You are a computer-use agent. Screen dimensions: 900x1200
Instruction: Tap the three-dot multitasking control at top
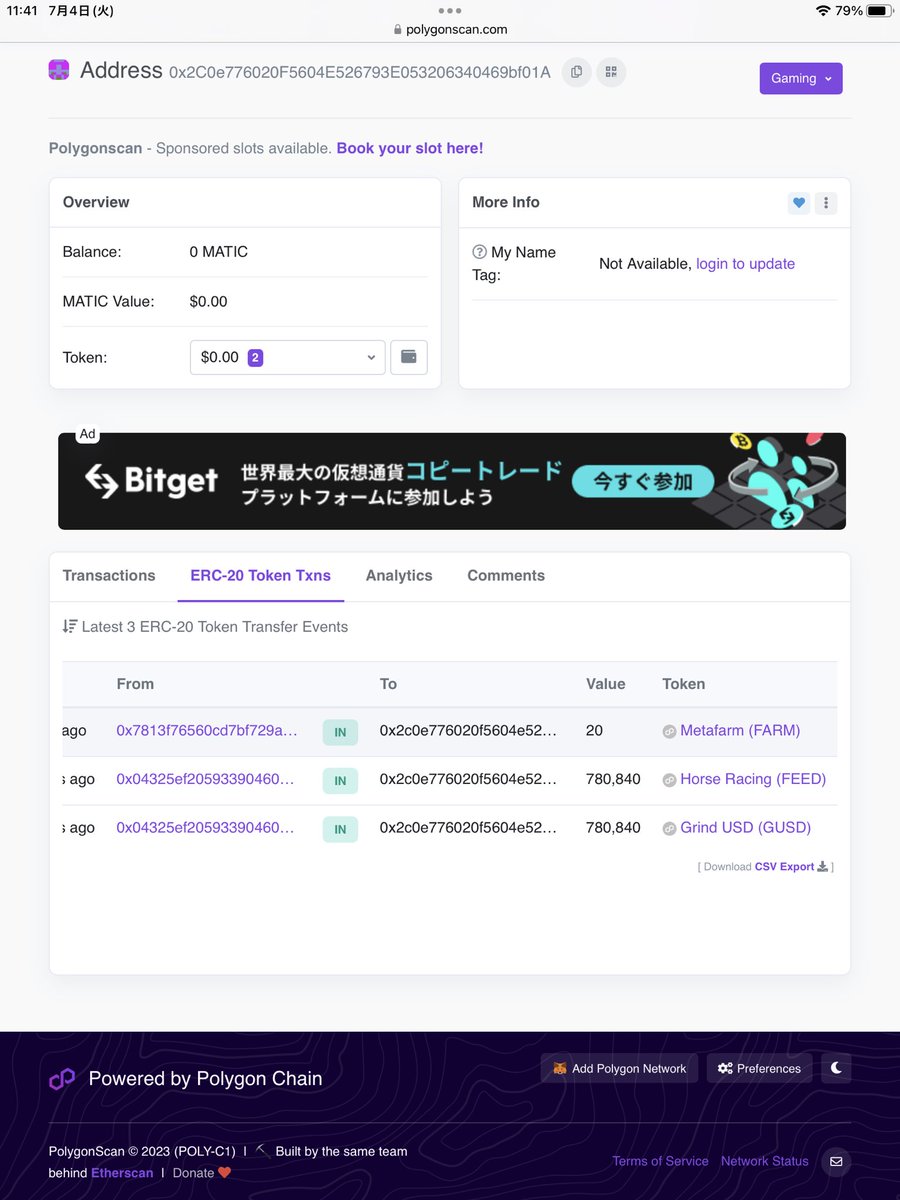[450, 10]
